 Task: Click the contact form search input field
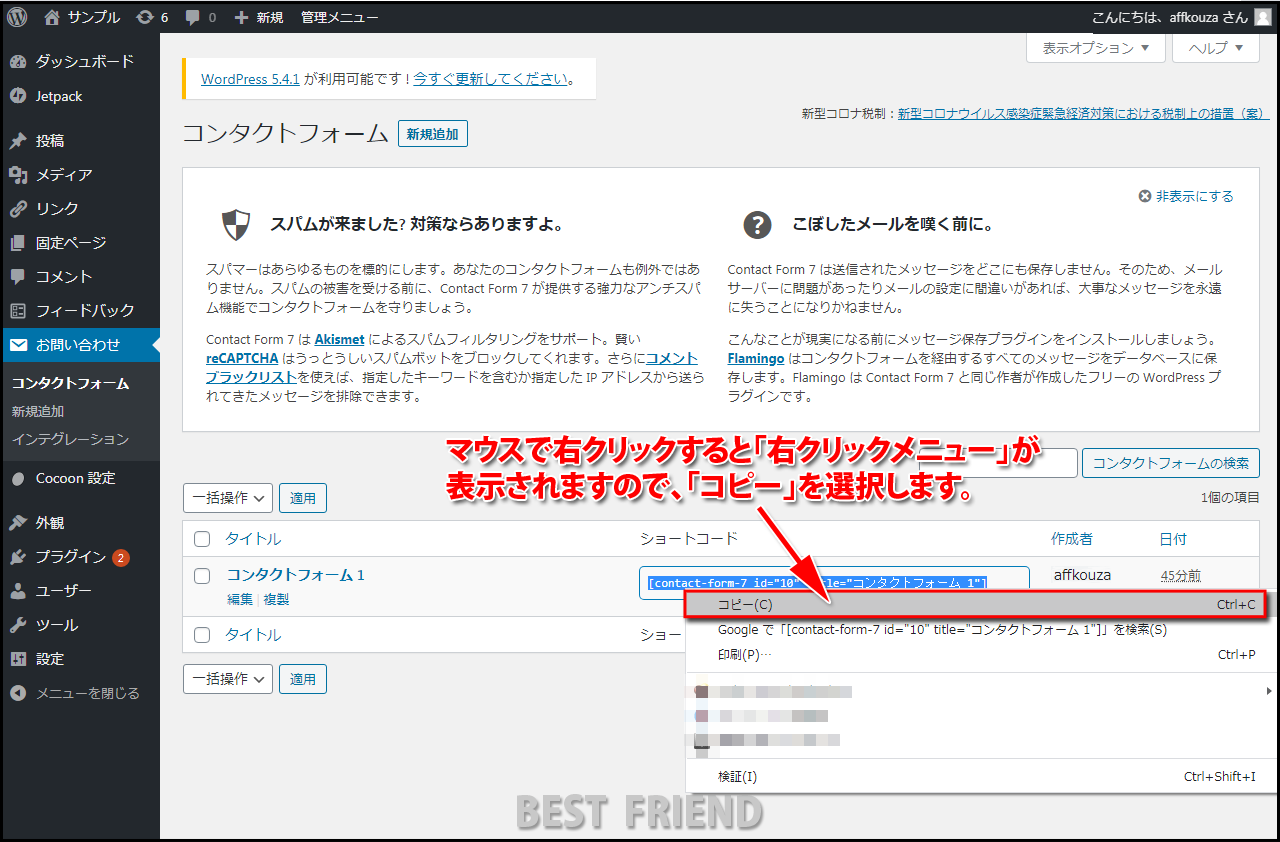click(x=1056, y=463)
